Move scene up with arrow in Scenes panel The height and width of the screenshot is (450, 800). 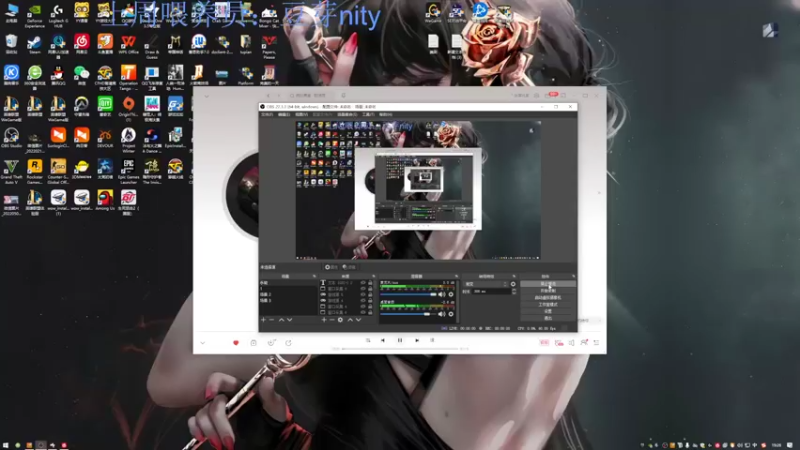pyautogui.click(x=281, y=320)
